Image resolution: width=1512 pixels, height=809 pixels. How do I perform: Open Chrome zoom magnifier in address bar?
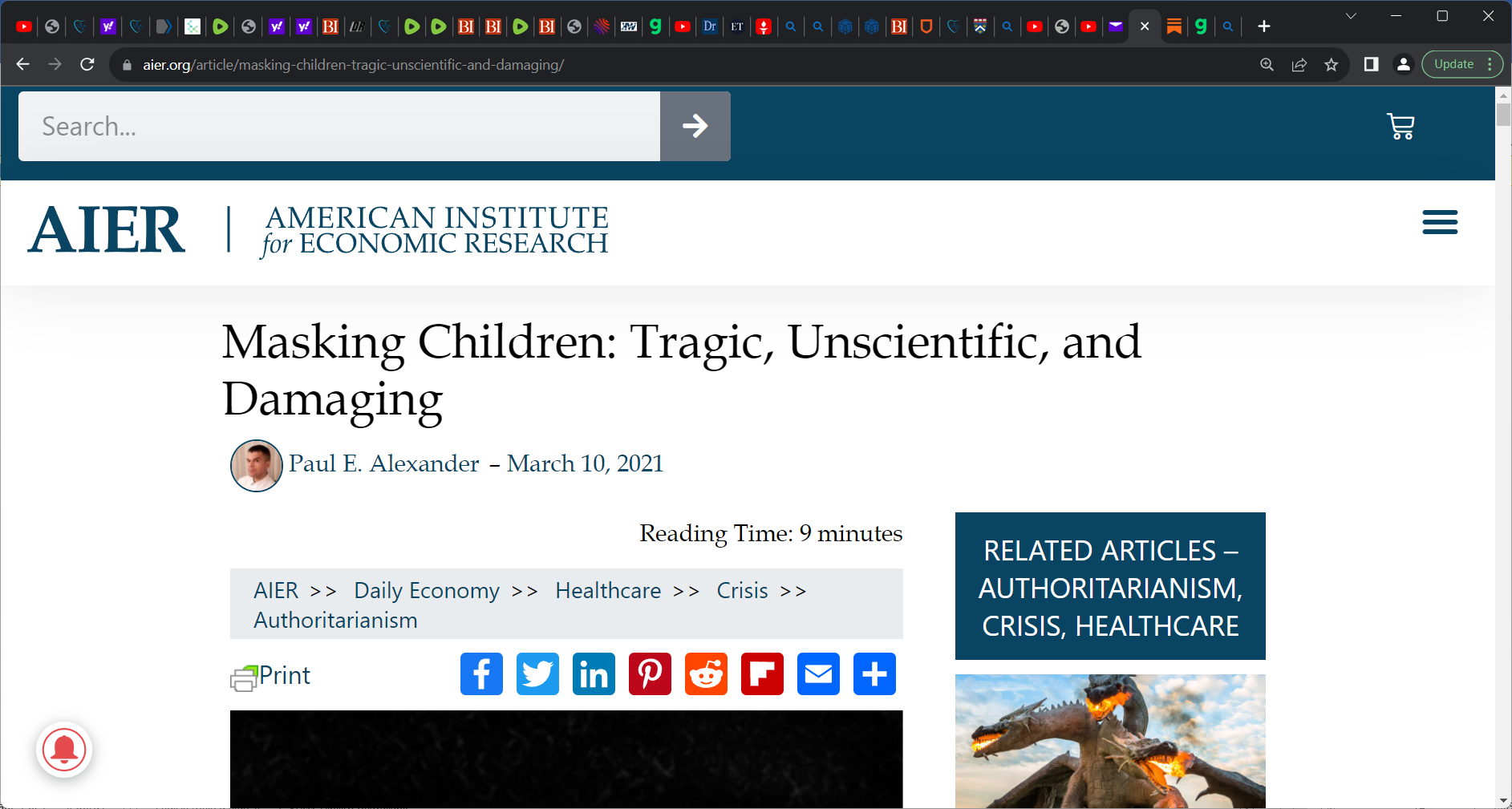tap(1267, 64)
